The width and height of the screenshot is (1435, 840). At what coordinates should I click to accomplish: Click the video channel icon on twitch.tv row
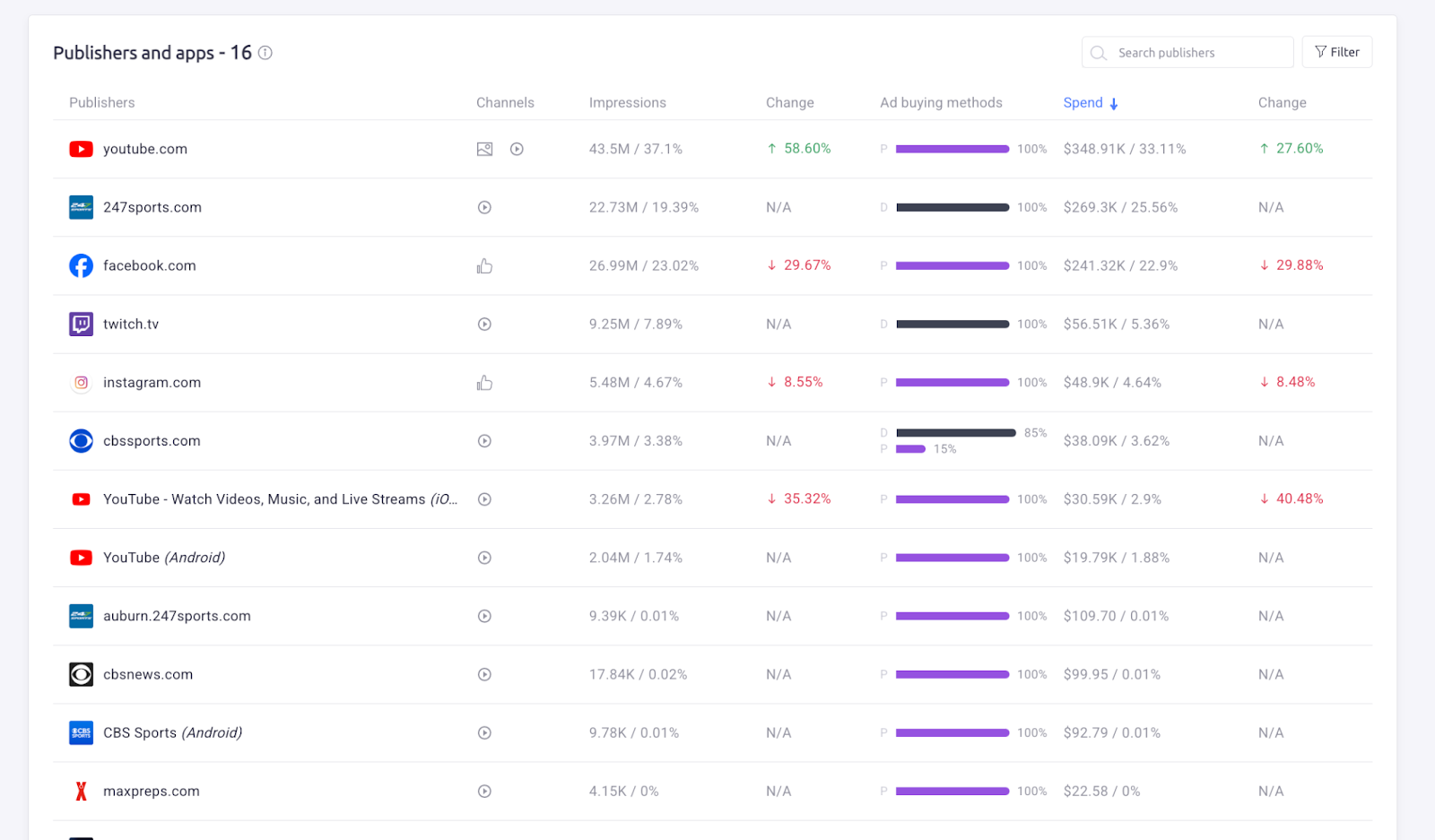pos(484,324)
